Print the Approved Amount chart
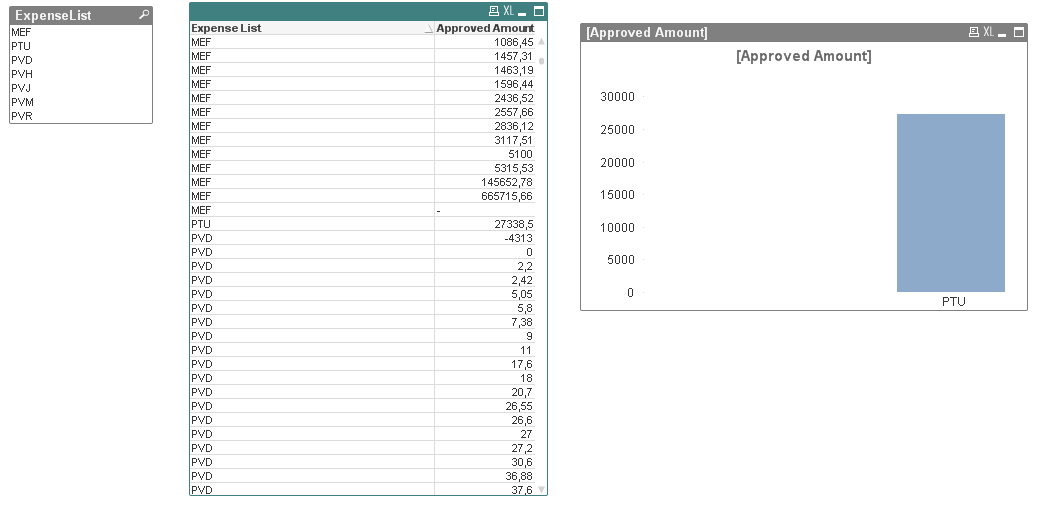Image resolution: width=1041 pixels, height=507 pixels. click(x=974, y=32)
